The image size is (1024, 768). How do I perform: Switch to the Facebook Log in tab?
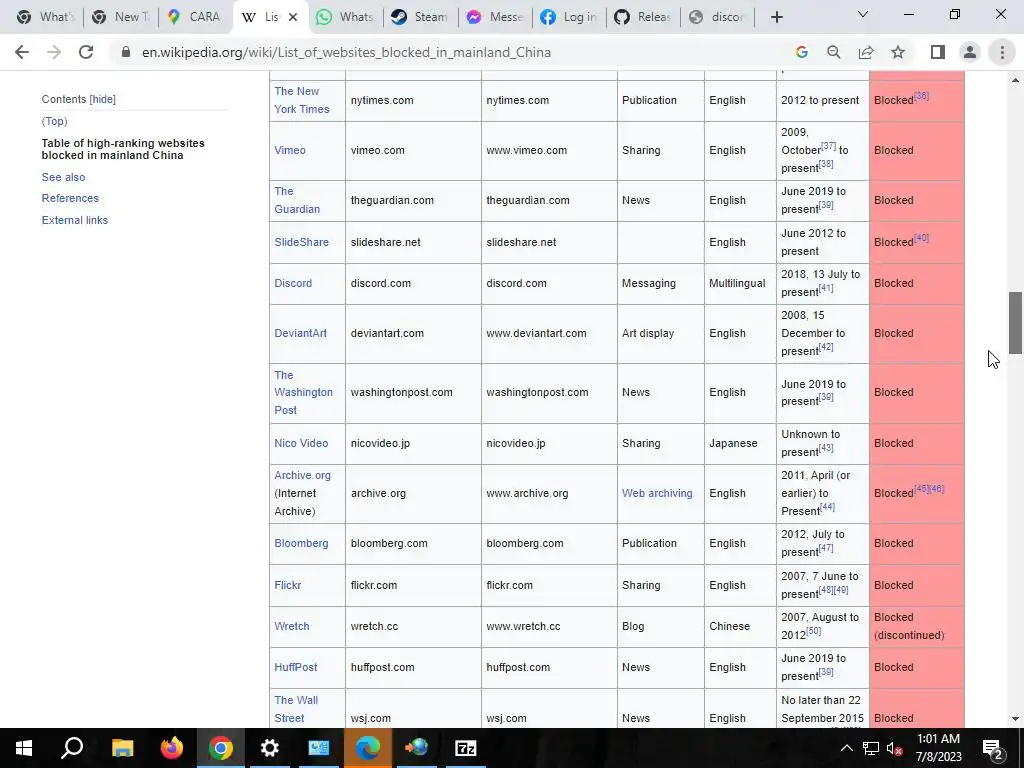(569, 17)
